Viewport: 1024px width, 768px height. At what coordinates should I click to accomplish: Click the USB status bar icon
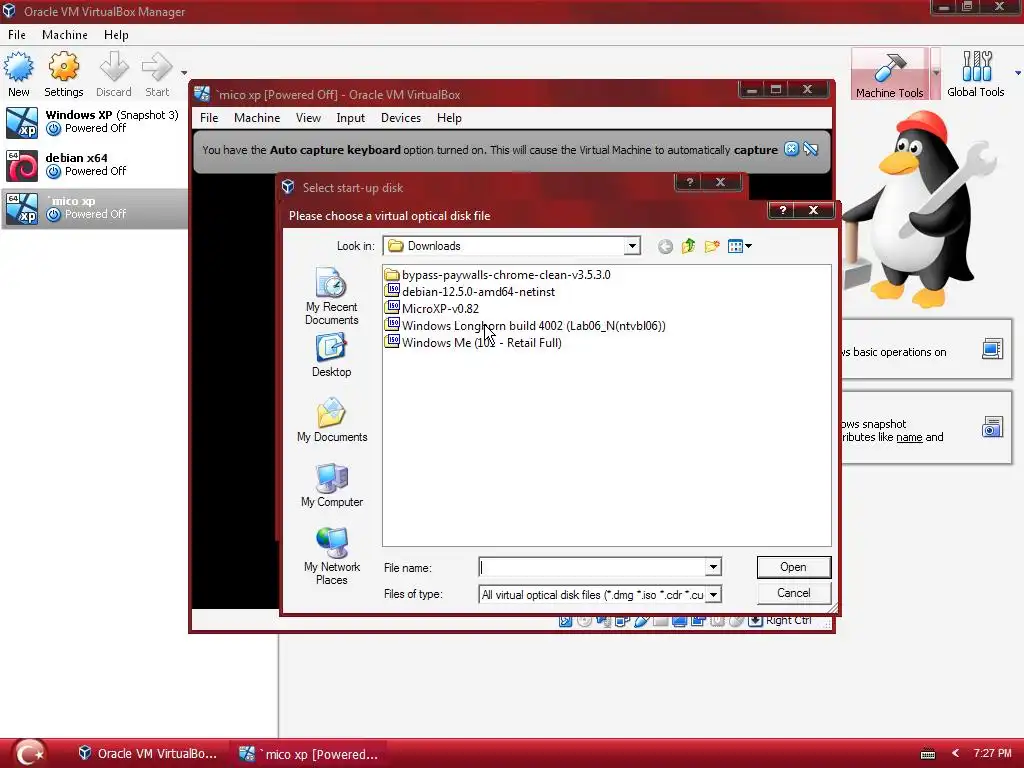point(641,620)
